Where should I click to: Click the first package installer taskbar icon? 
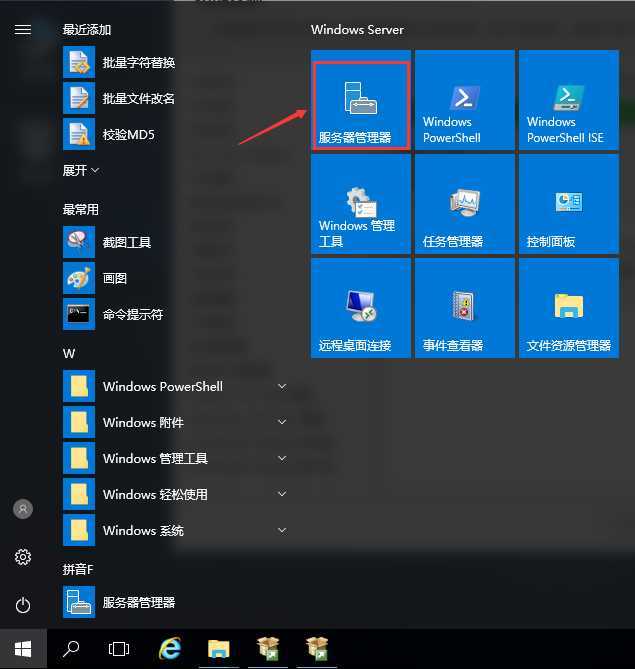268,649
